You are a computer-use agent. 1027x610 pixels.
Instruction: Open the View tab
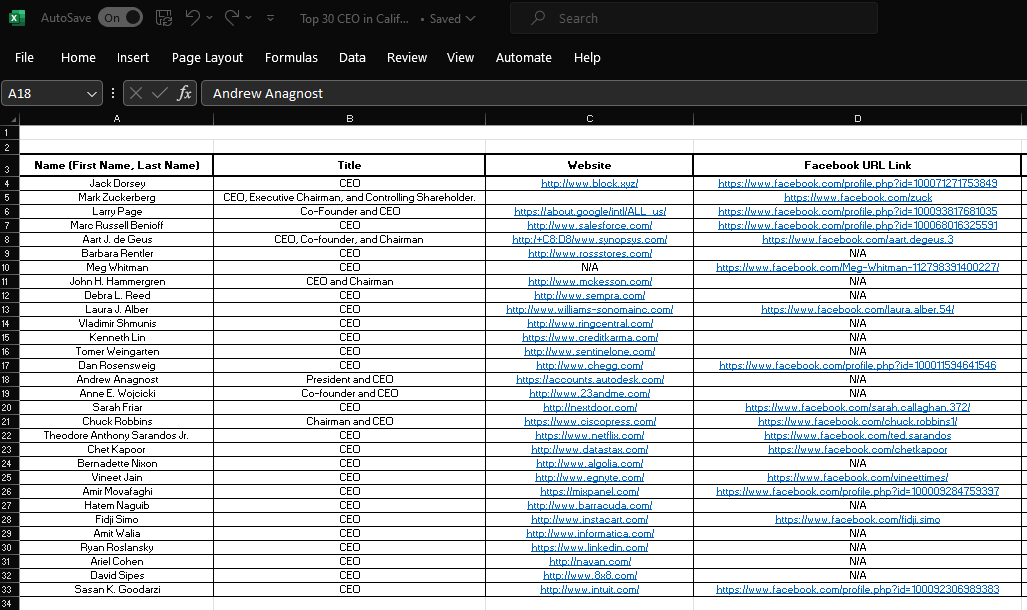click(460, 58)
